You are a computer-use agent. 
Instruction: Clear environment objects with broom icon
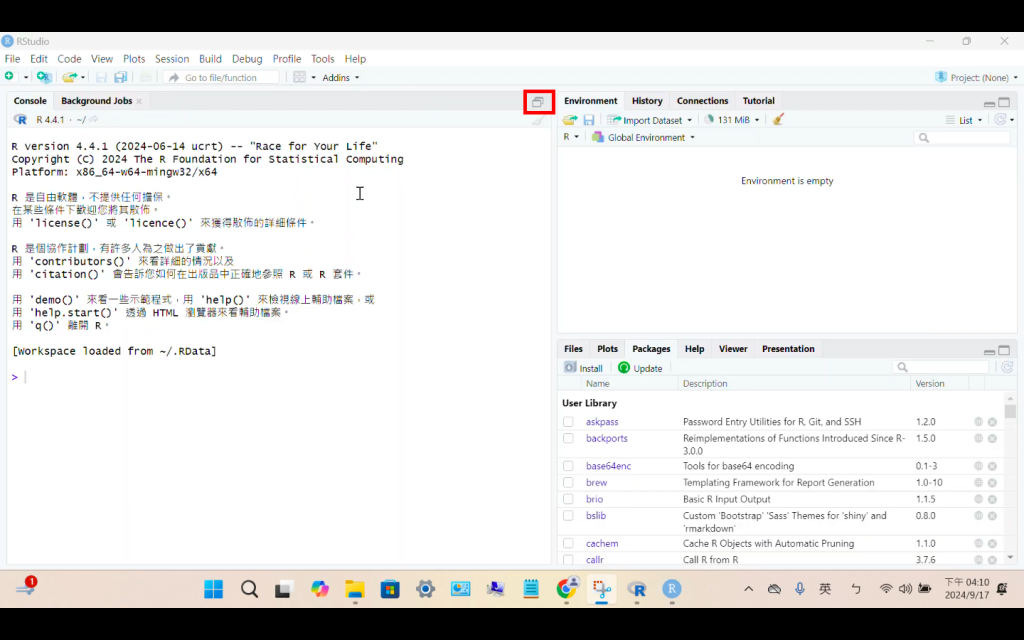tap(777, 120)
